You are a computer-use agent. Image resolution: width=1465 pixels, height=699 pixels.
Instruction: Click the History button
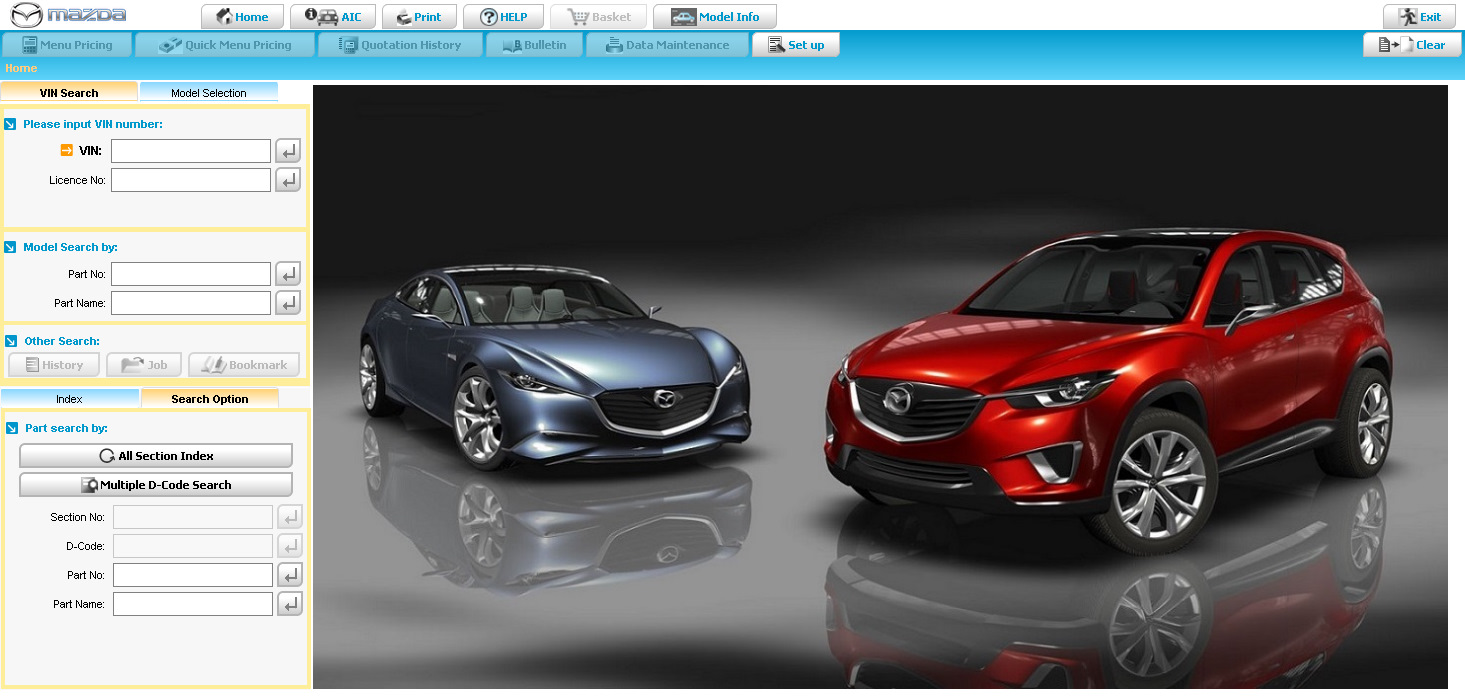click(54, 365)
